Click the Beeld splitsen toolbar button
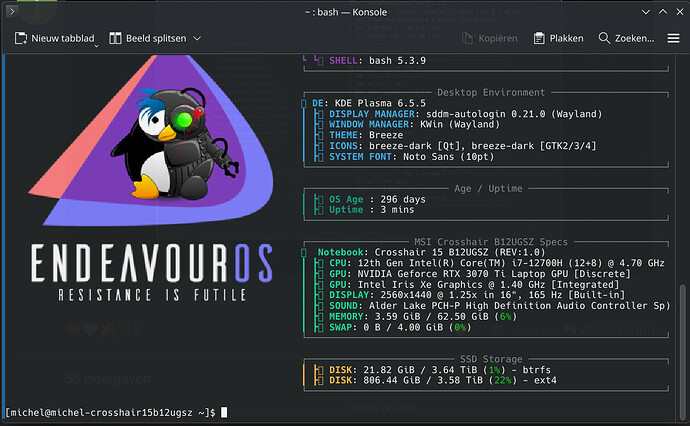 [x=154, y=38]
